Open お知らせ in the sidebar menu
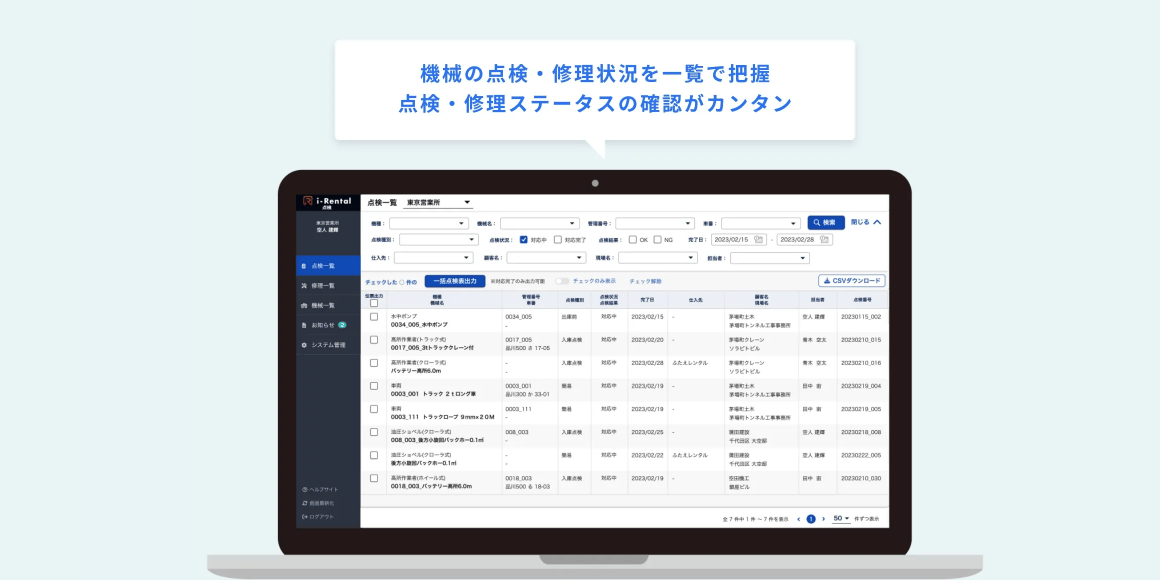The image size is (1160, 580). [322, 325]
